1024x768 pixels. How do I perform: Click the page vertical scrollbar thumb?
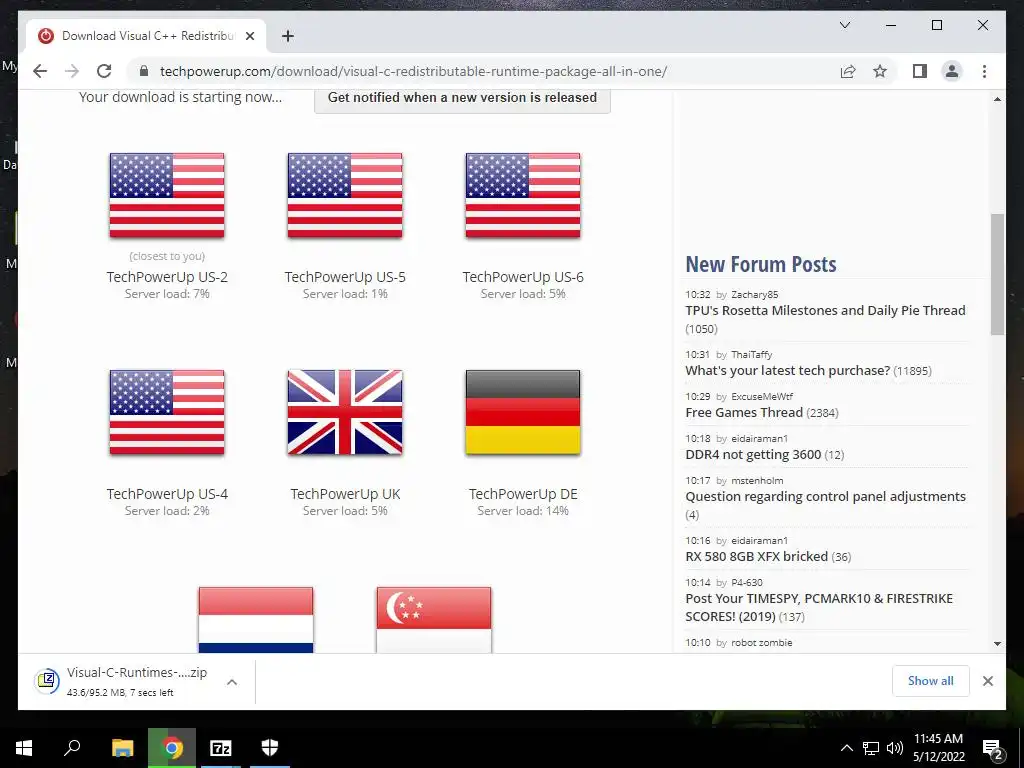997,274
